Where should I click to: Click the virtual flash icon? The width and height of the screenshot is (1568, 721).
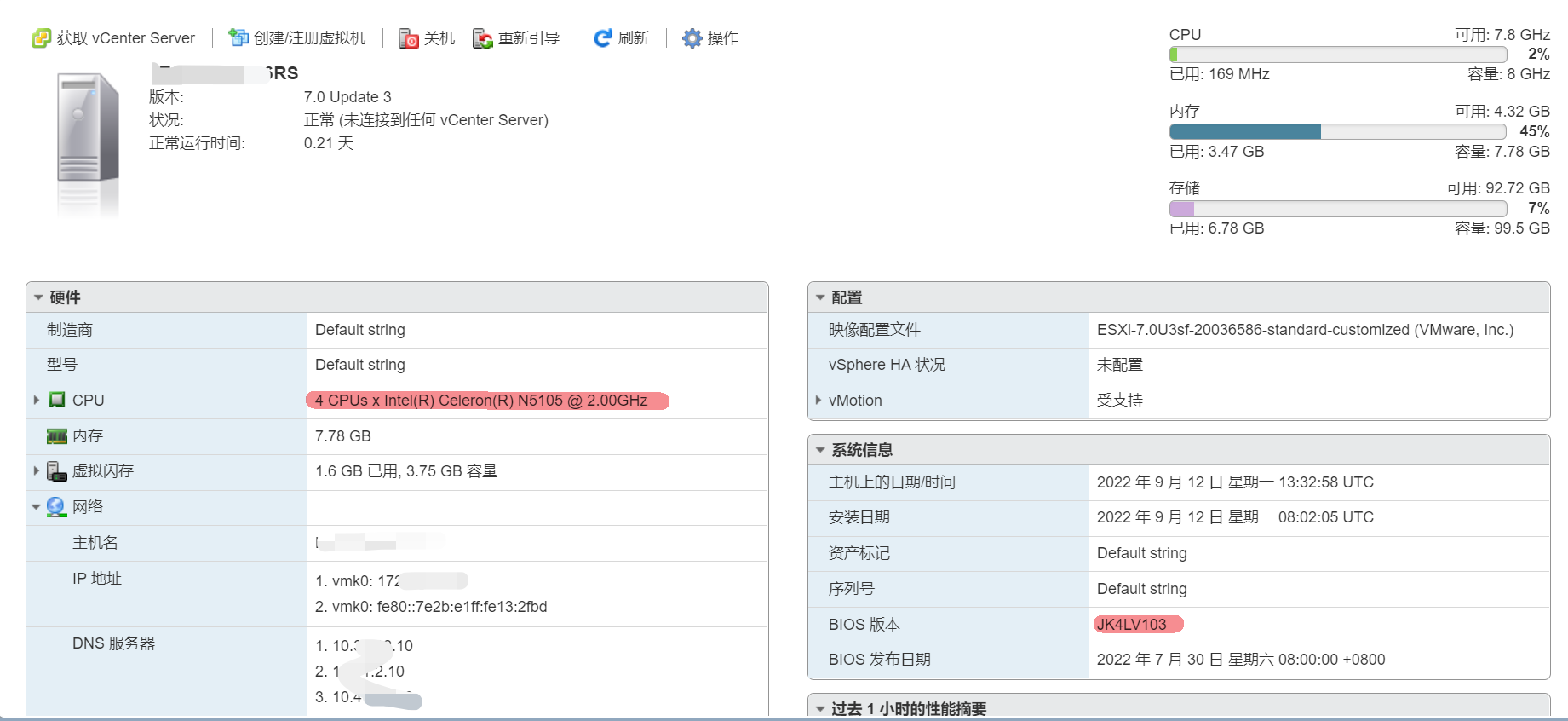coord(57,471)
